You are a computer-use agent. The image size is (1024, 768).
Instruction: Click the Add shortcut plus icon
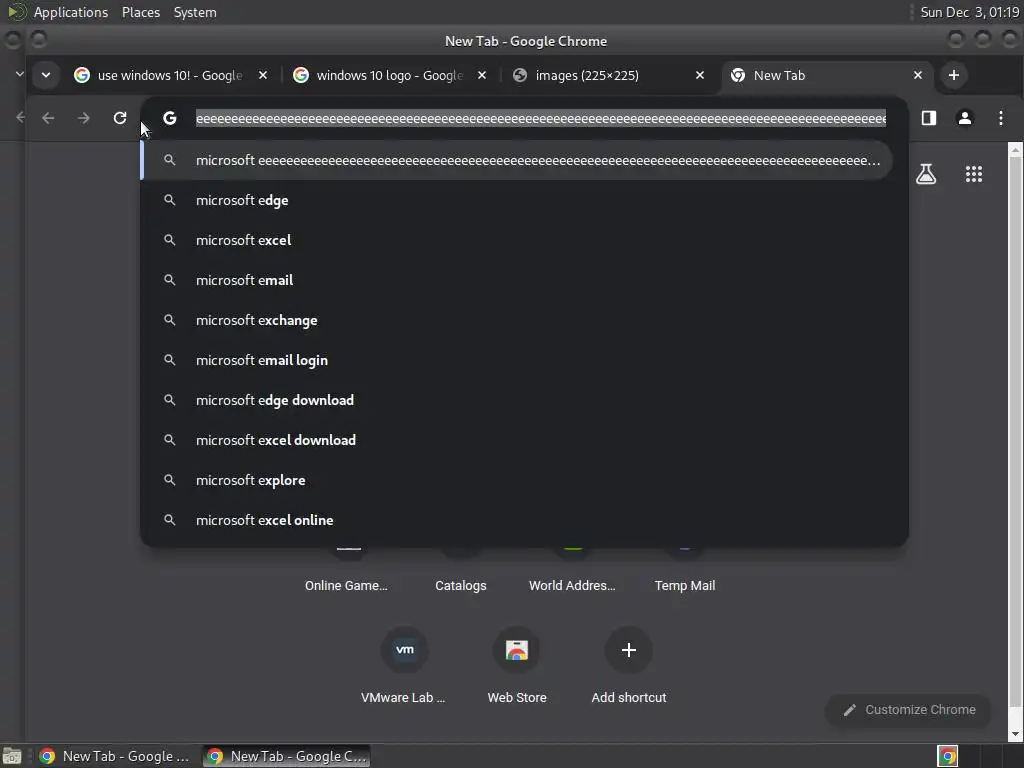point(628,650)
